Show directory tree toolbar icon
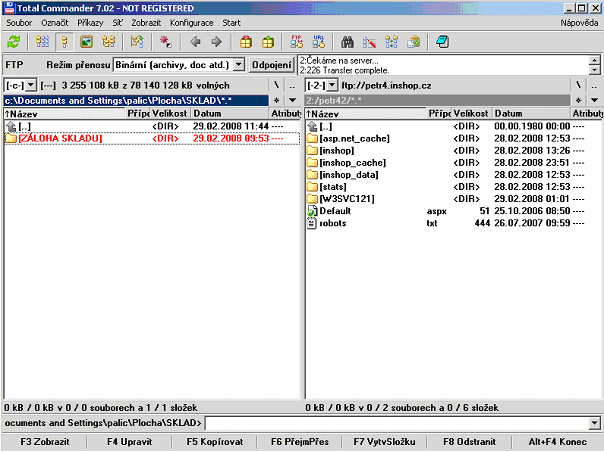This screenshot has height=452, width=604. (109, 42)
